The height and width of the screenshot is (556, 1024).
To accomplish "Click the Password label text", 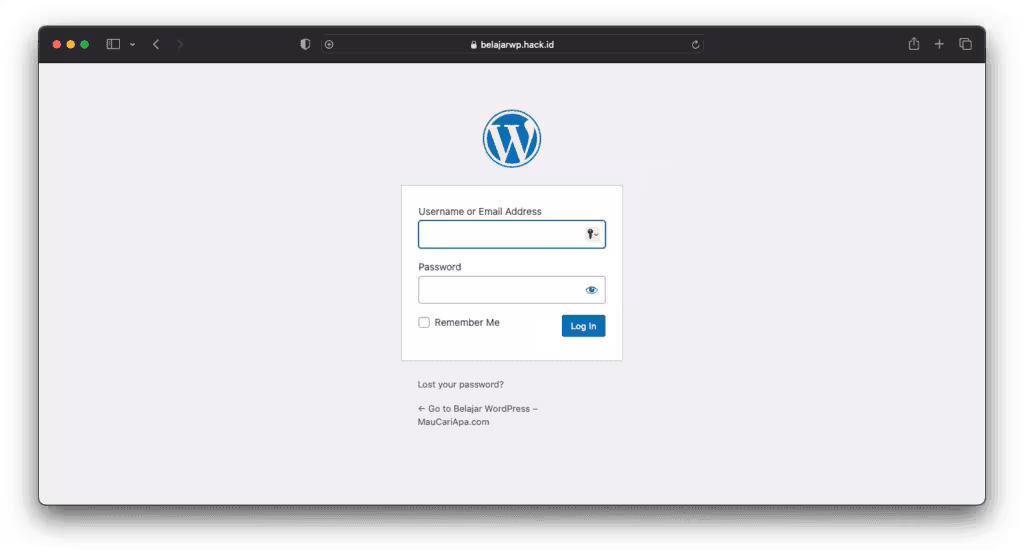I will pyautogui.click(x=440, y=267).
